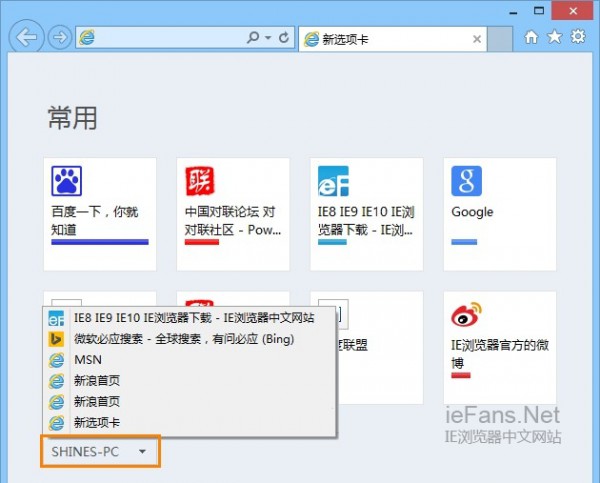Screen dimensions: 600x483
Task: Click the blue activity bar under Google
Action: [x=464, y=242]
